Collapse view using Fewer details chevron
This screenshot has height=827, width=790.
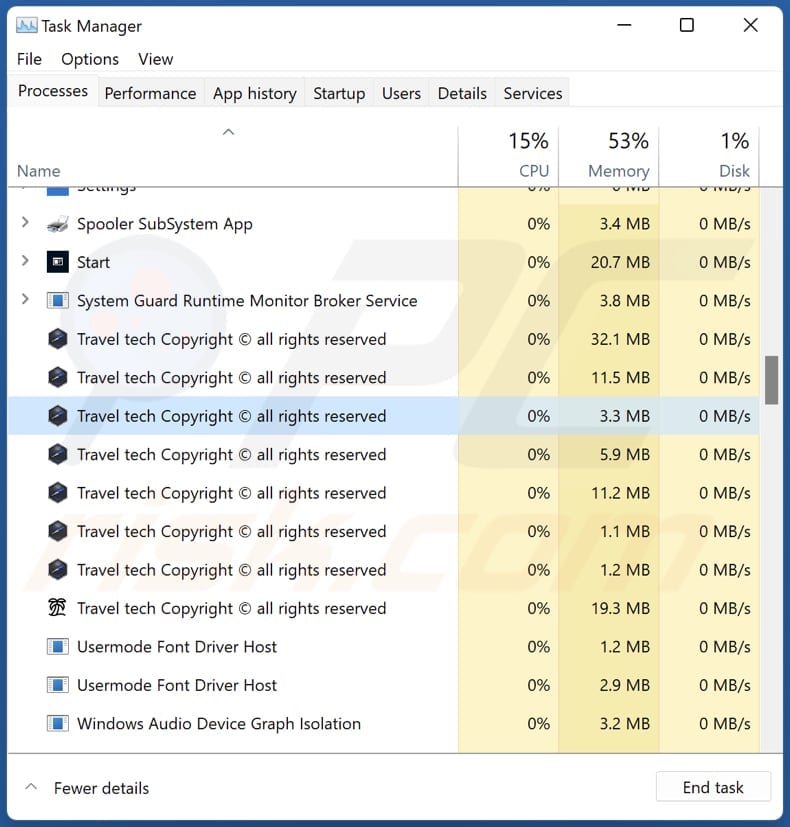(x=31, y=787)
